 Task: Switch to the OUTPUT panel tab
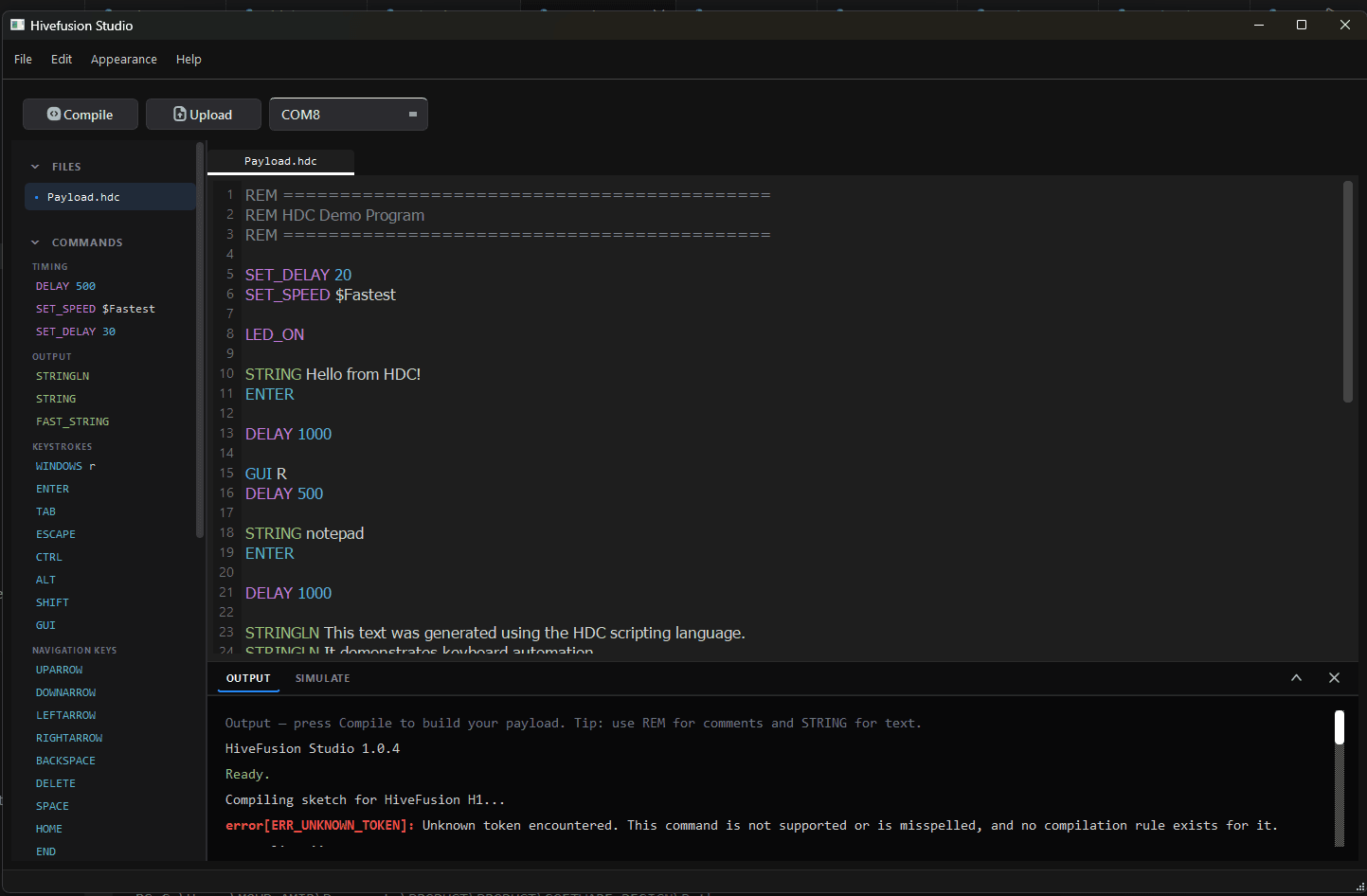click(248, 678)
